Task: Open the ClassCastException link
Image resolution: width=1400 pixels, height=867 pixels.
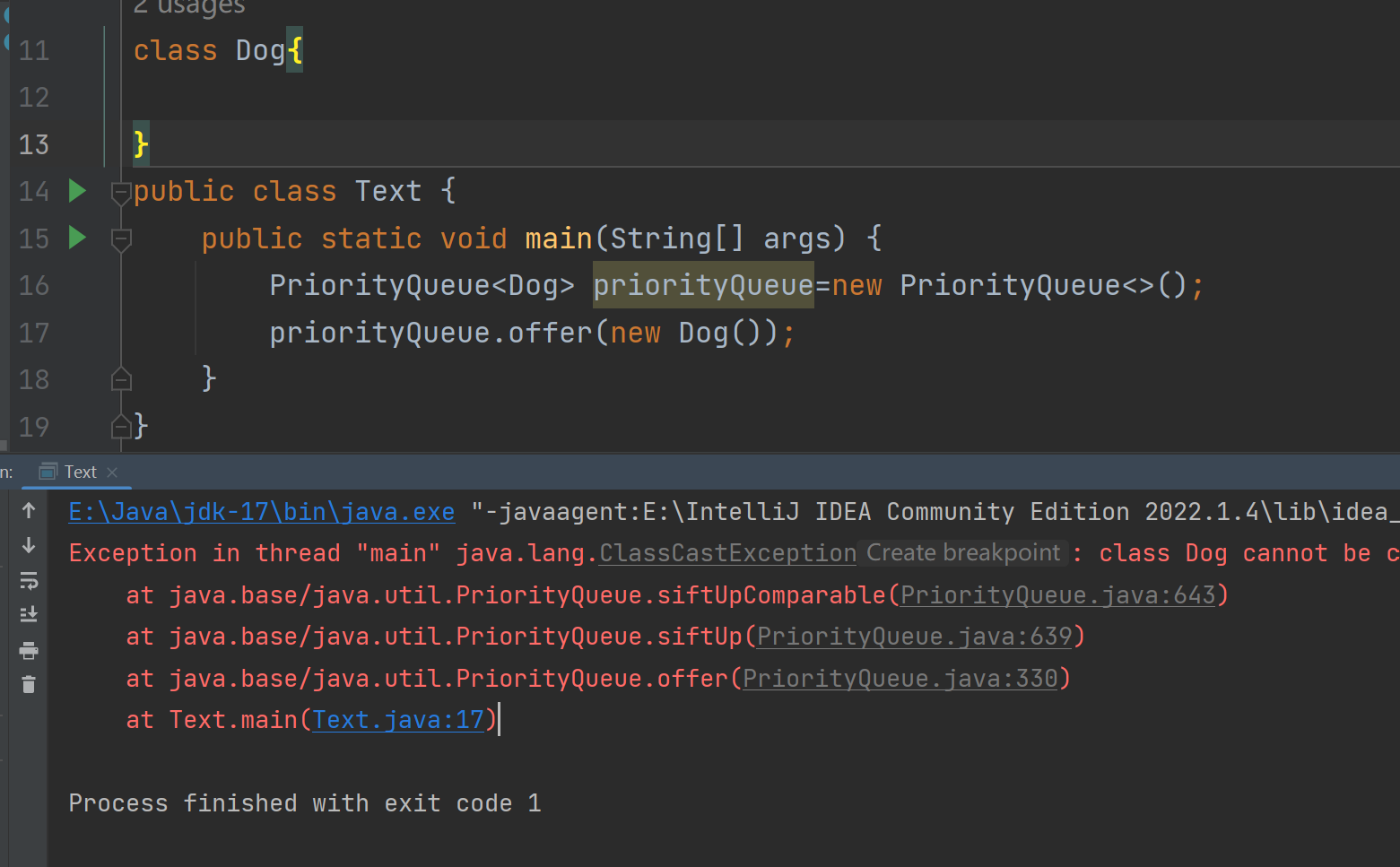Action: pos(727,553)
